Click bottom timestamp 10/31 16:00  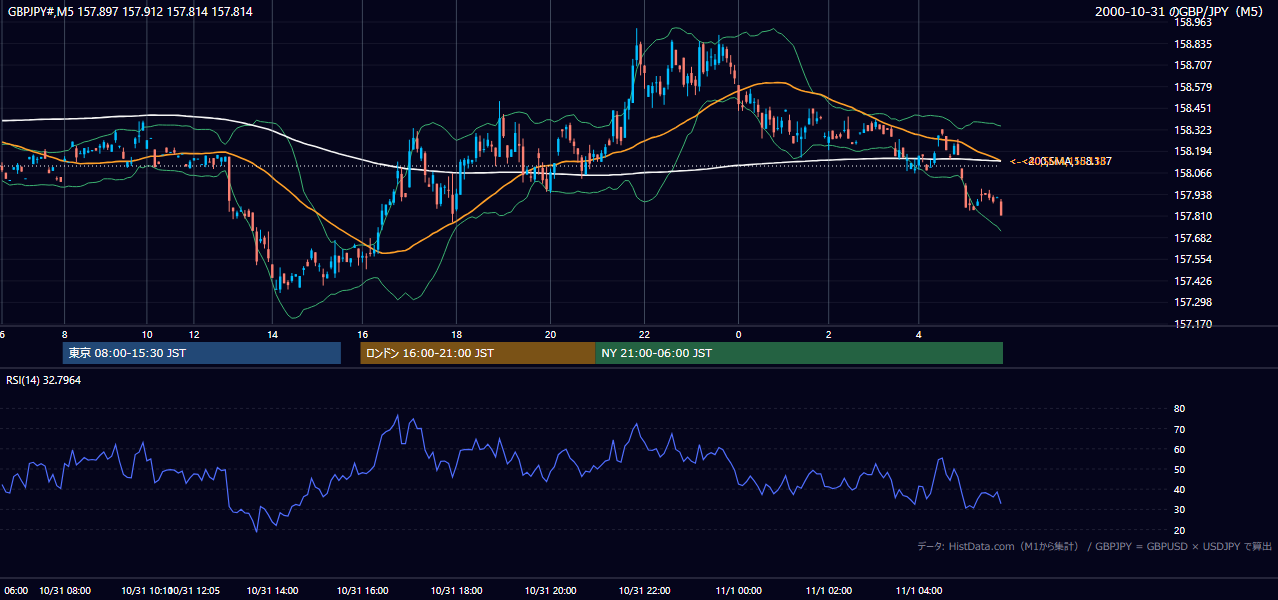(362, 591)
